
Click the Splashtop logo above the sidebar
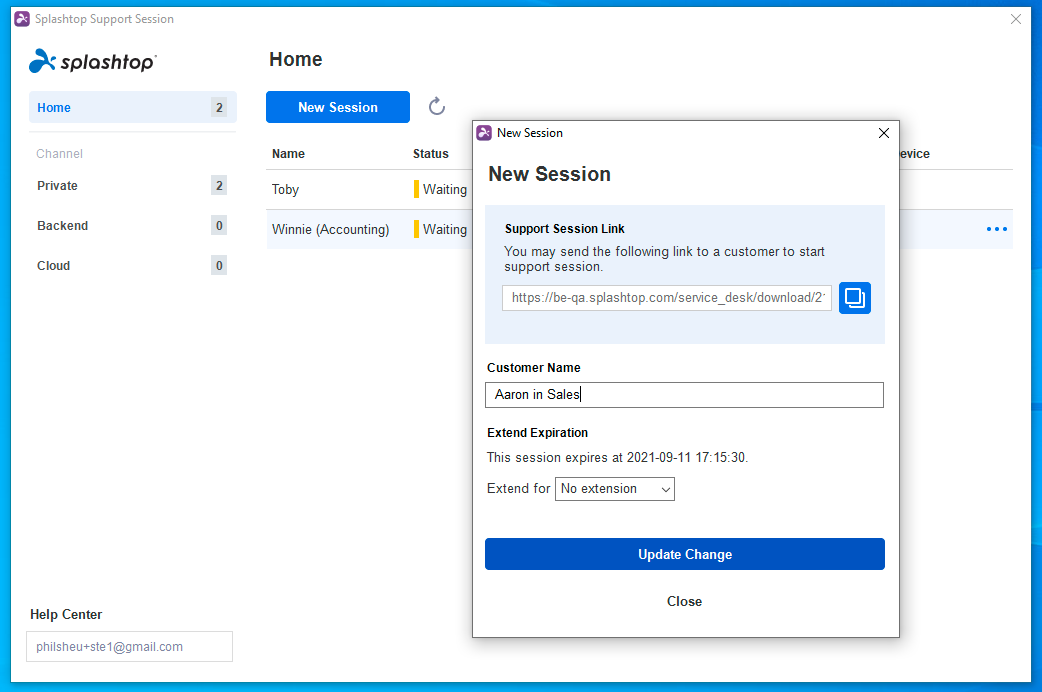92,61
